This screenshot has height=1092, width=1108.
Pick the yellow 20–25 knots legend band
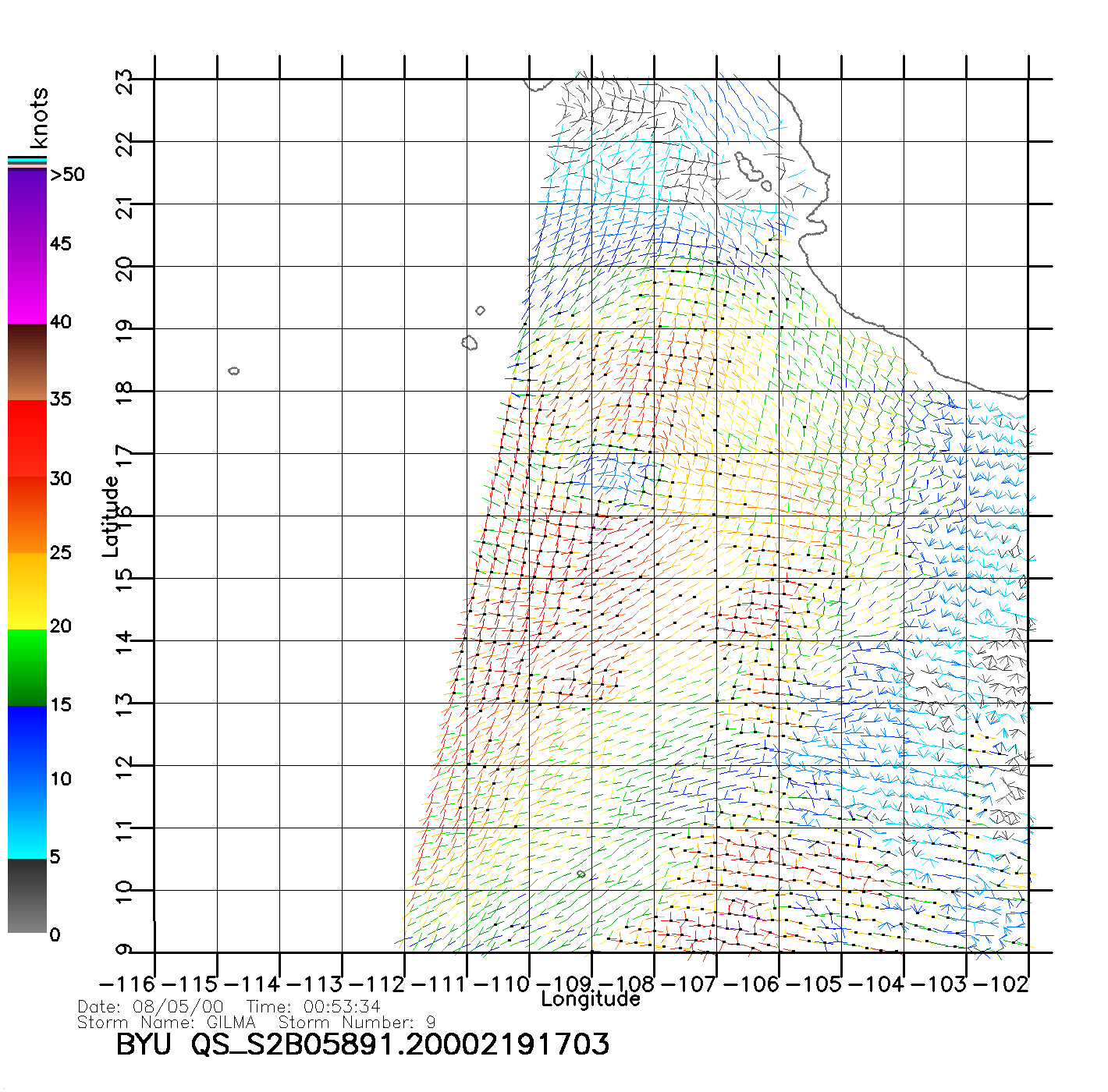pyautogui.click(x=27, y=590)
